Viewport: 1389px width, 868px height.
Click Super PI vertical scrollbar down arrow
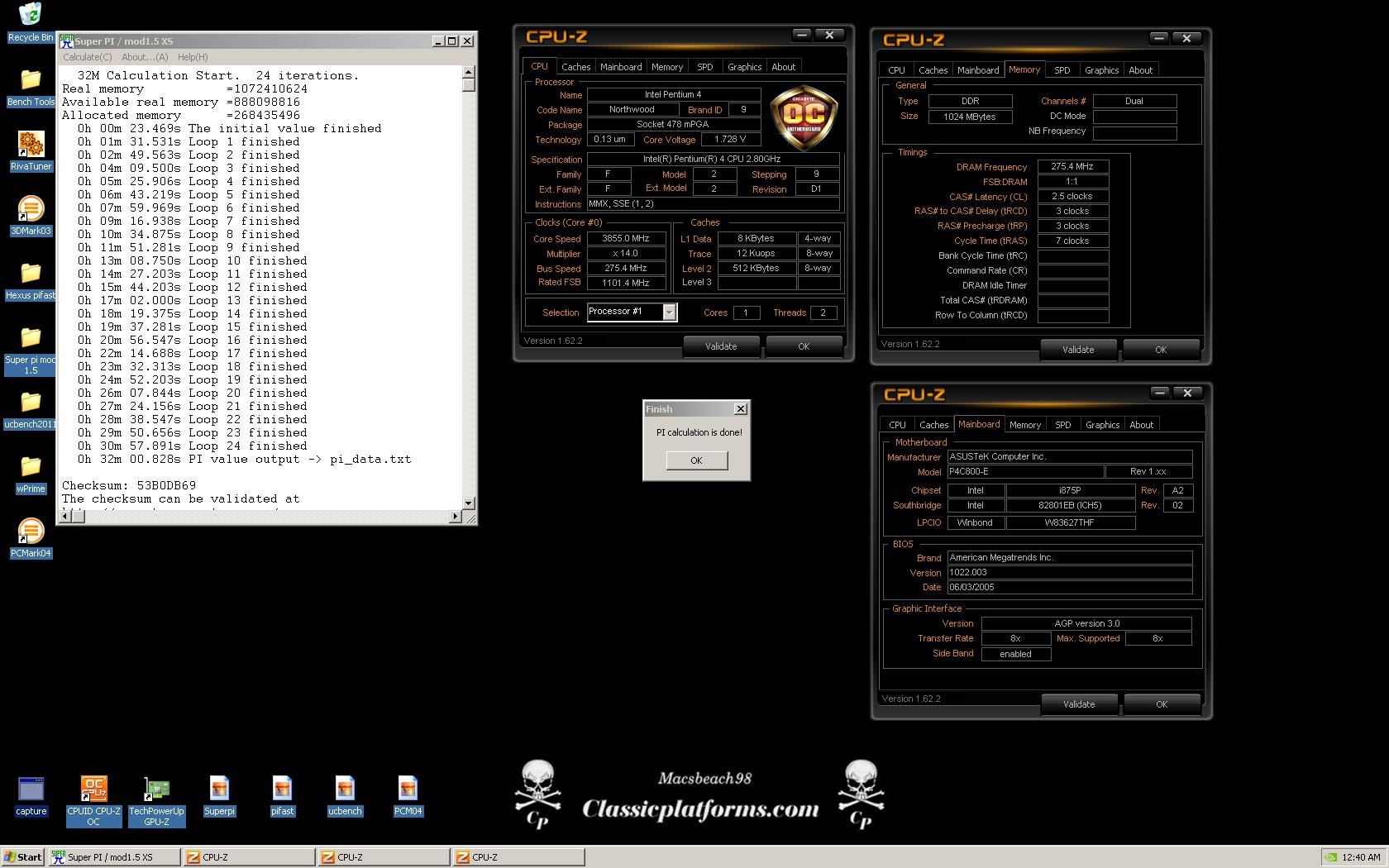(469, 503)
